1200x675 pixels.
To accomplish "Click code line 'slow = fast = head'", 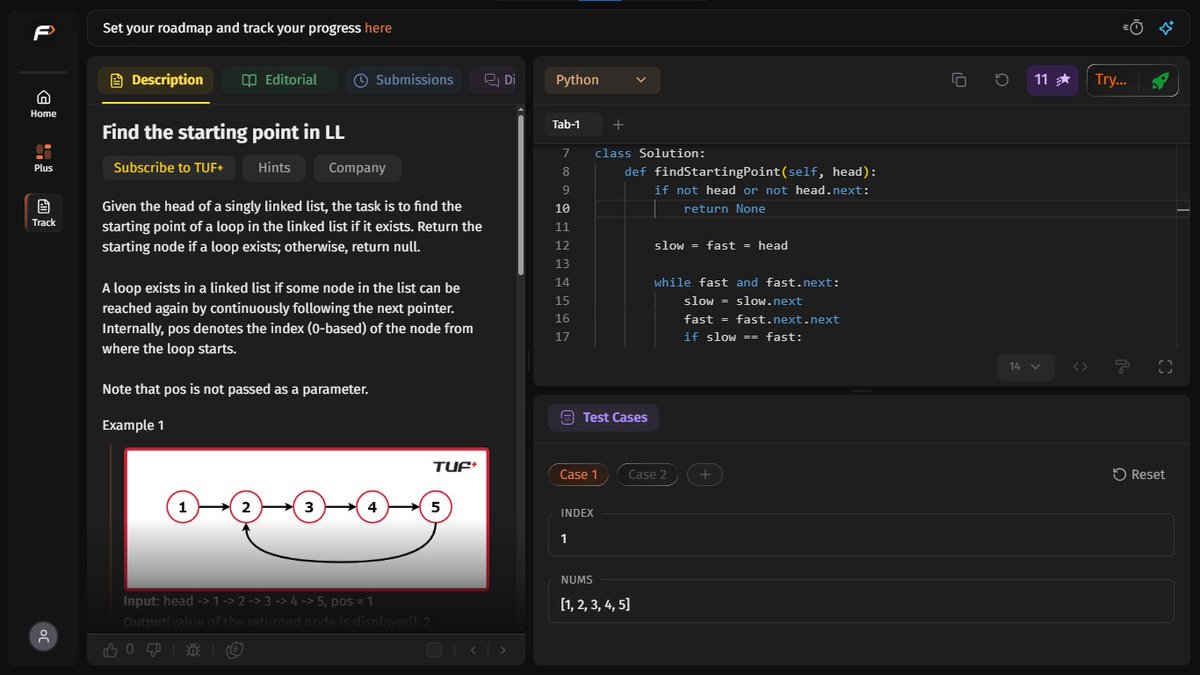I will coord(721,245).
